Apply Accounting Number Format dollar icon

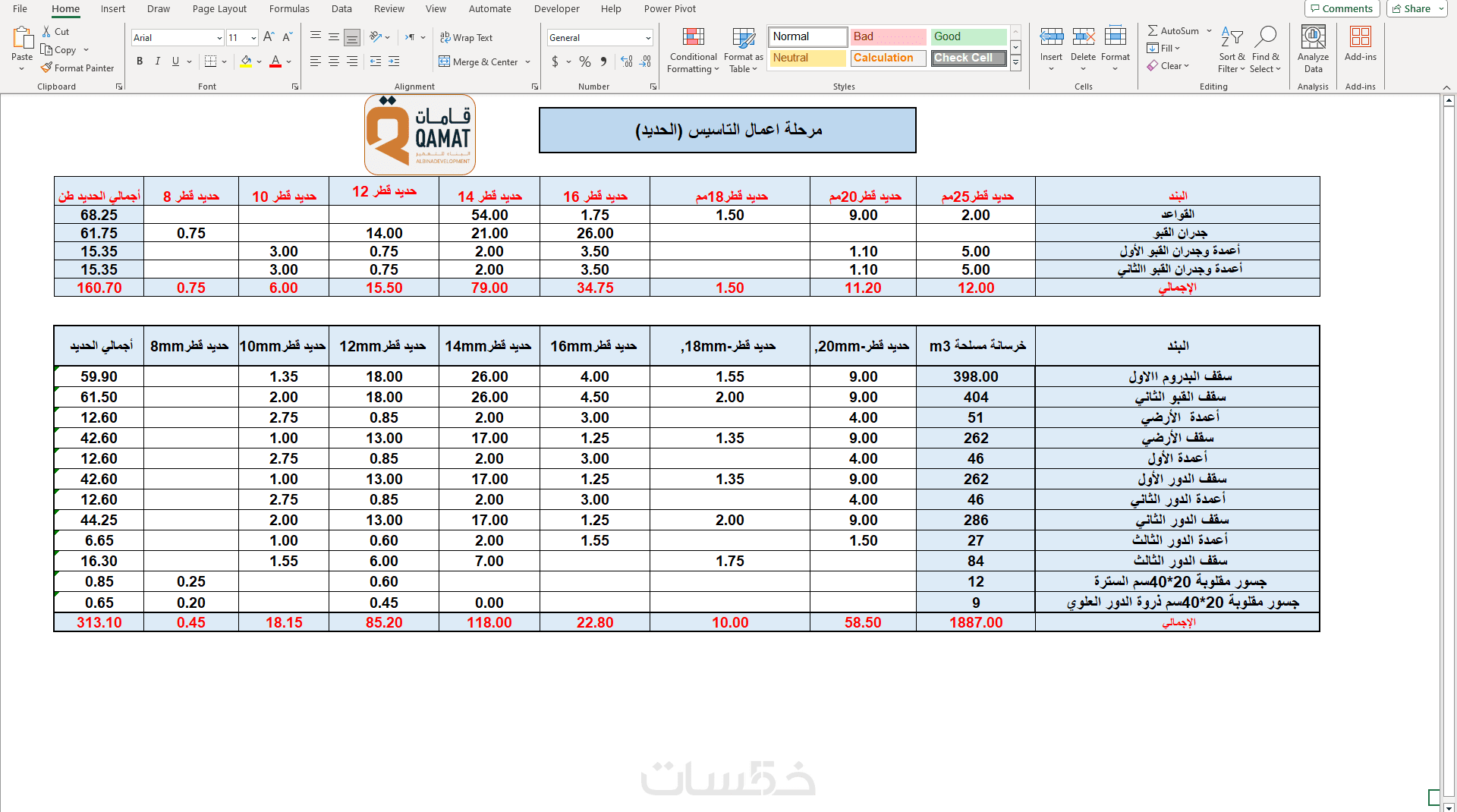[x=555, y=61]
